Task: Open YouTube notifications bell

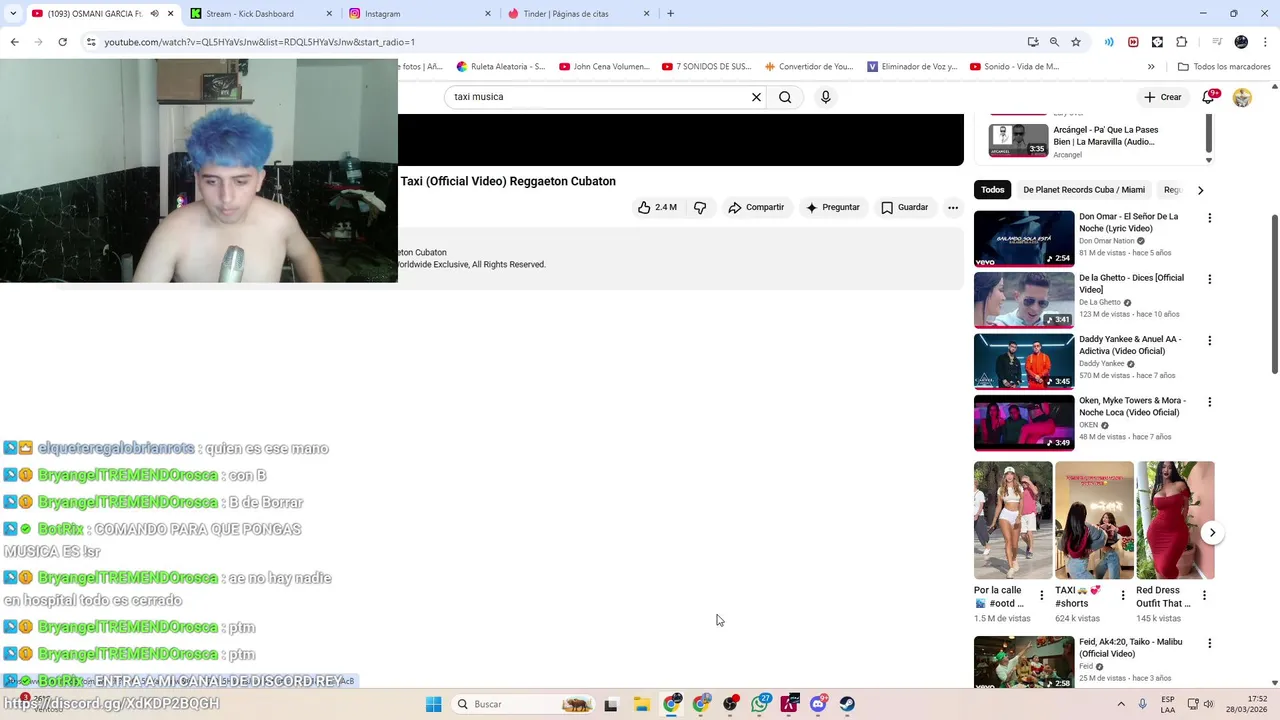Action: coord(1208,97)
